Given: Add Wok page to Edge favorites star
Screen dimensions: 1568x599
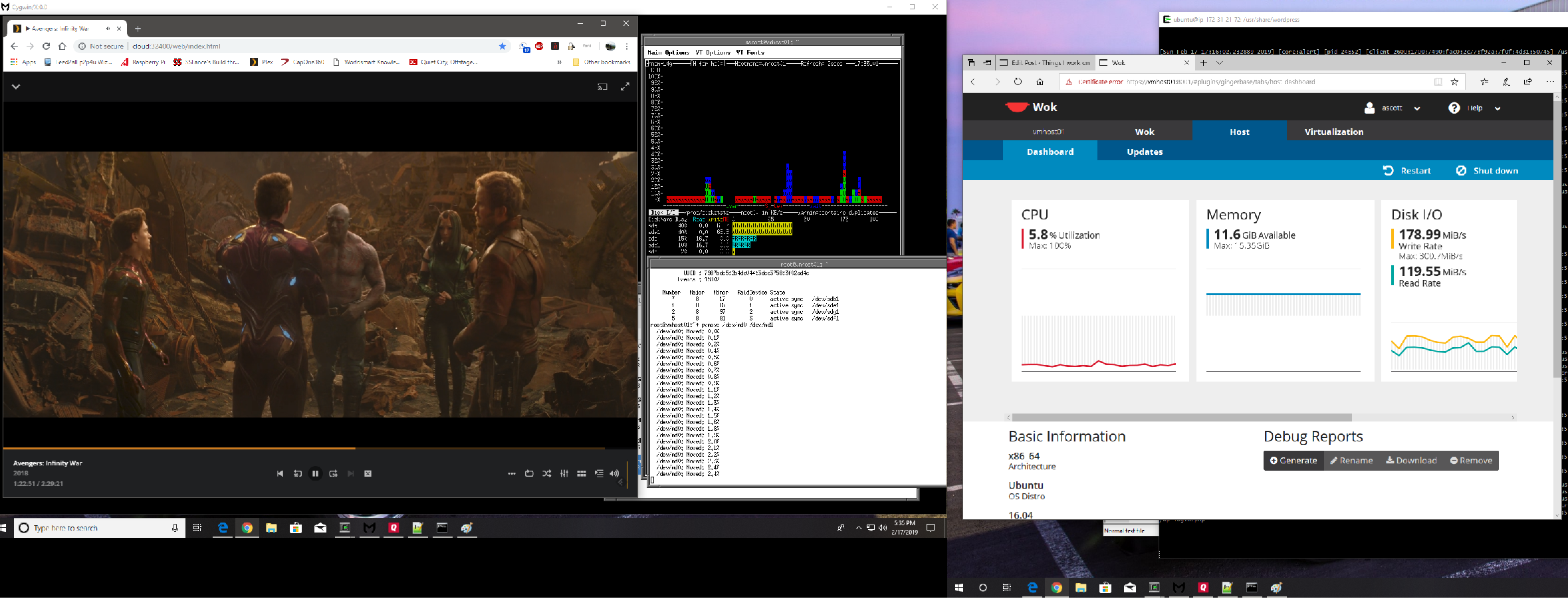Looking at the screenshot, I should coord(1454,82).
